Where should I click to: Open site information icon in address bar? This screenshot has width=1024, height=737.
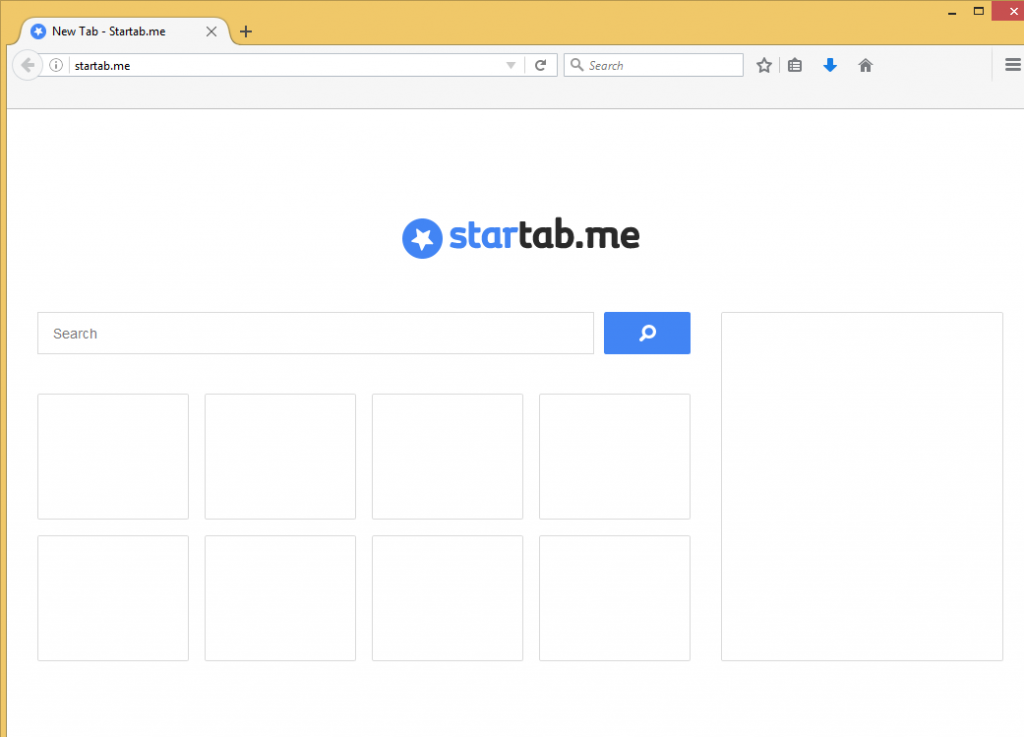56,65
